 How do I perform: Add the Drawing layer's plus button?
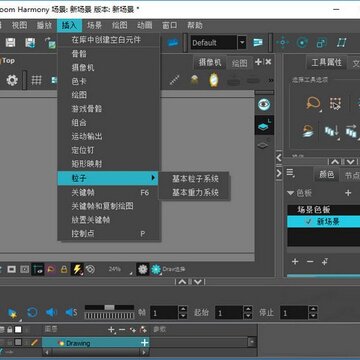click(x=144, y=343)
